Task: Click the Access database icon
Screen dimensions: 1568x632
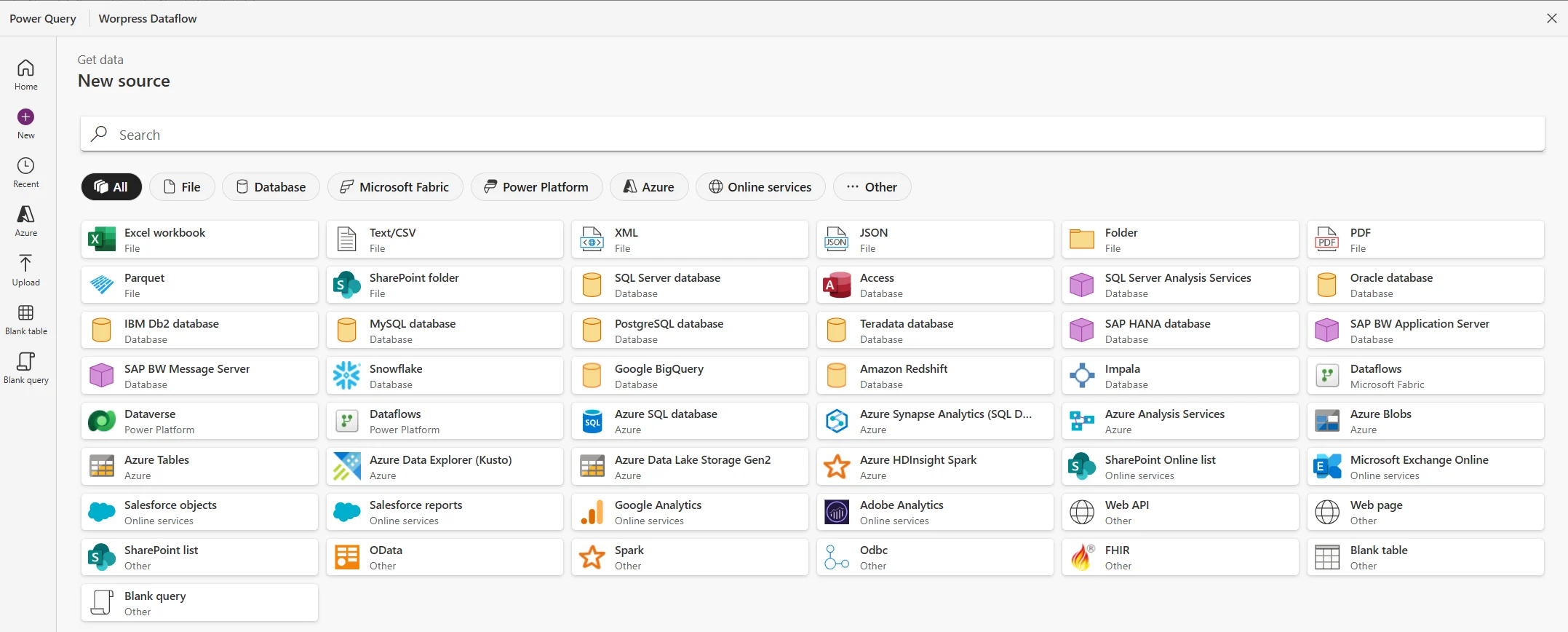Action: click(837, 285)
